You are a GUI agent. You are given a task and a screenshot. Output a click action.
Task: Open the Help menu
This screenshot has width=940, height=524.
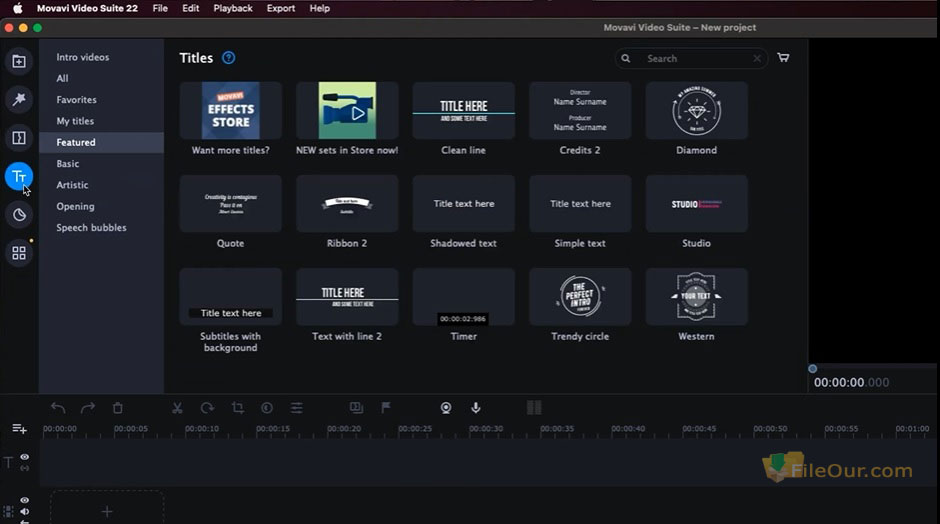320,8
